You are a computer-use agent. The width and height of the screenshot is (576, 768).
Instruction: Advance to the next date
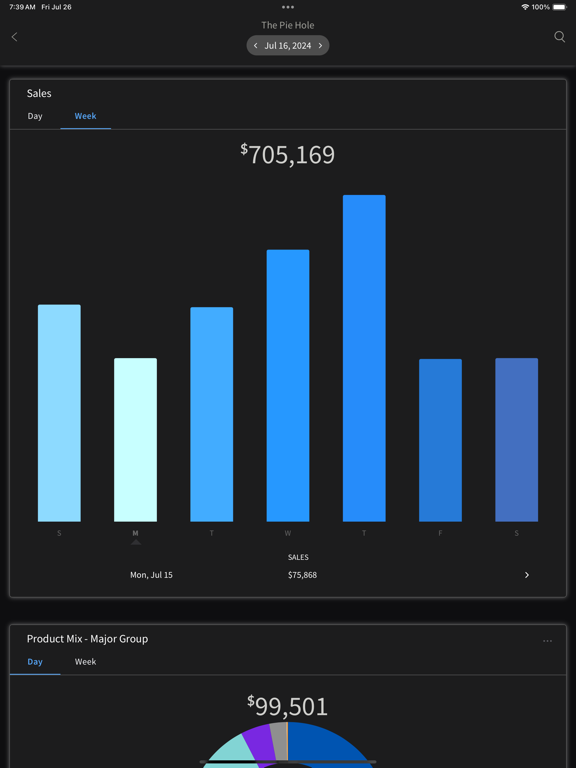(320, 46)
